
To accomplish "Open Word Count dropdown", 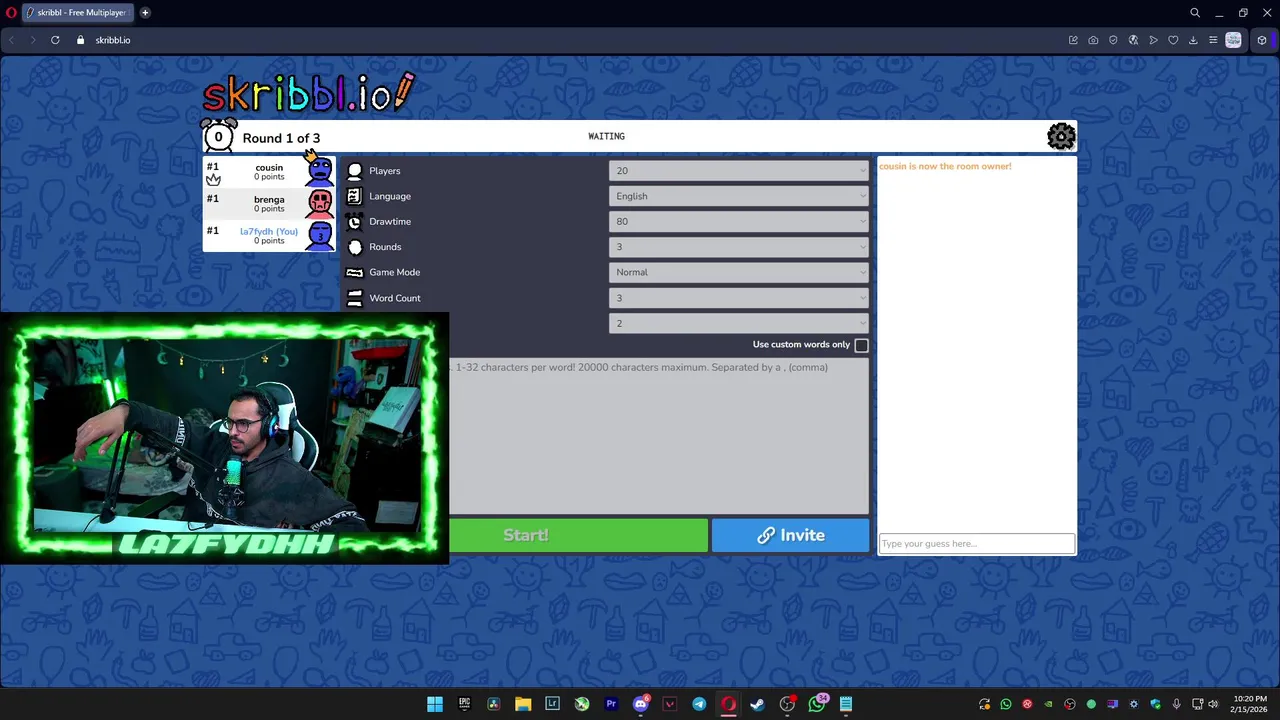I will click(x=738, y=298).
